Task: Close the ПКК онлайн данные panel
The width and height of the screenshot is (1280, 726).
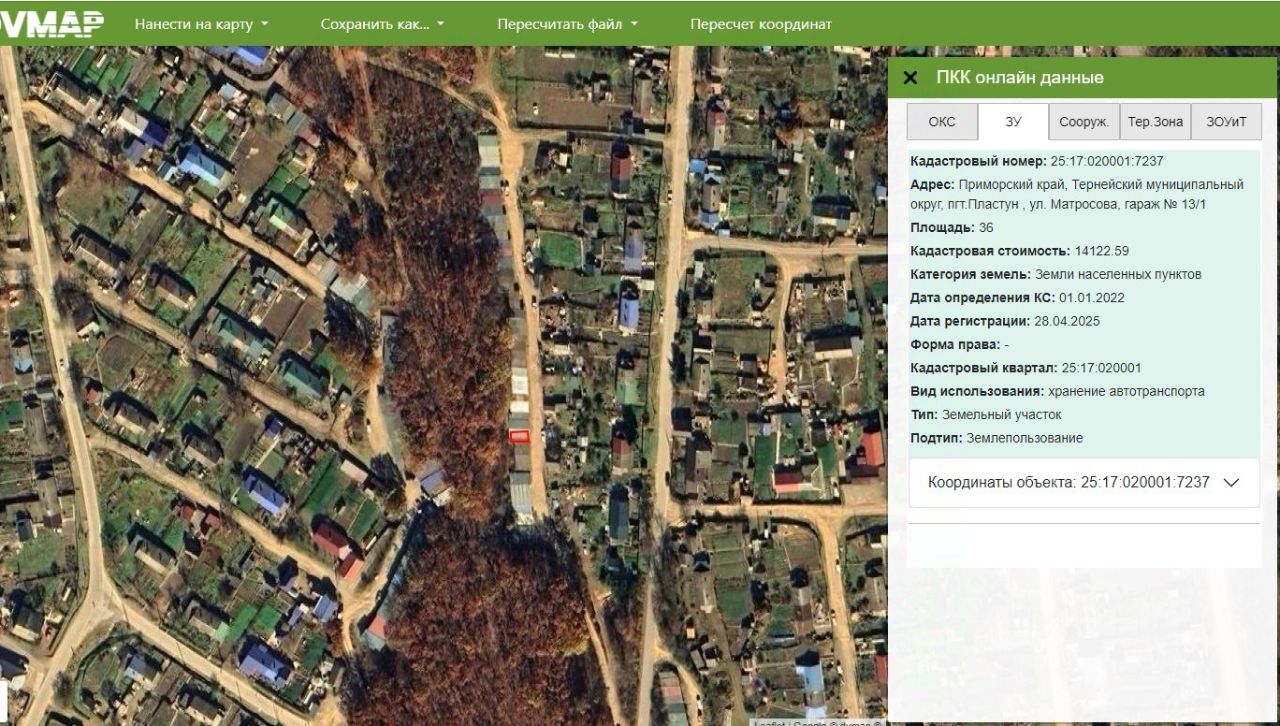Action: (x=910, y=78)
